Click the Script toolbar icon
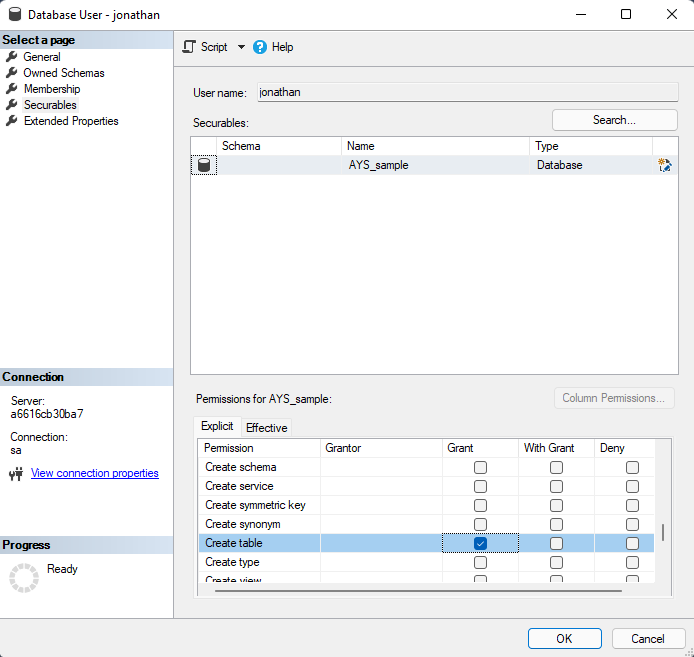 pyautogui.click(x=189, y=47)
